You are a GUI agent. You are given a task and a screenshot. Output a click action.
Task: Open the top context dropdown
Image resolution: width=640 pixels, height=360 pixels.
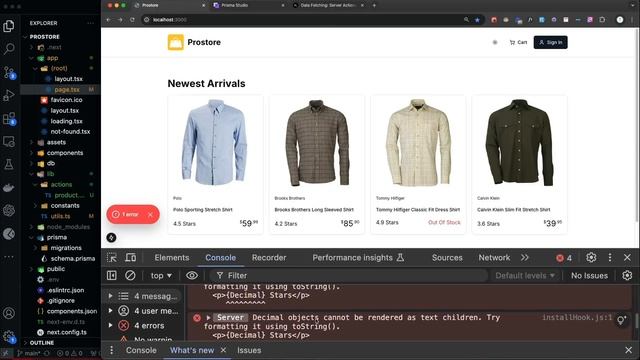pyautogui.click(x=161, y=276)
